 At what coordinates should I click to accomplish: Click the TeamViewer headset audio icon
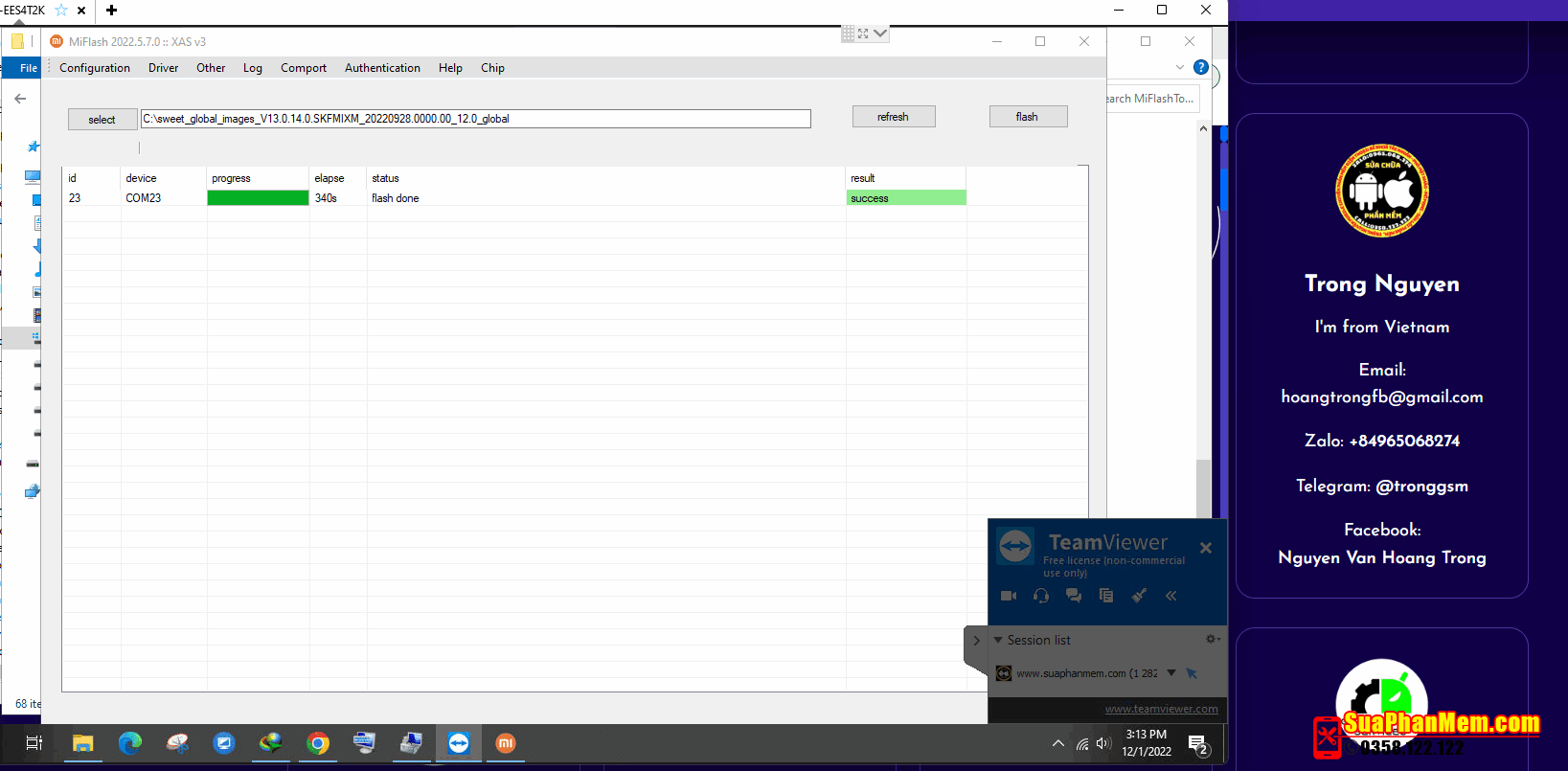[1041, 596]
